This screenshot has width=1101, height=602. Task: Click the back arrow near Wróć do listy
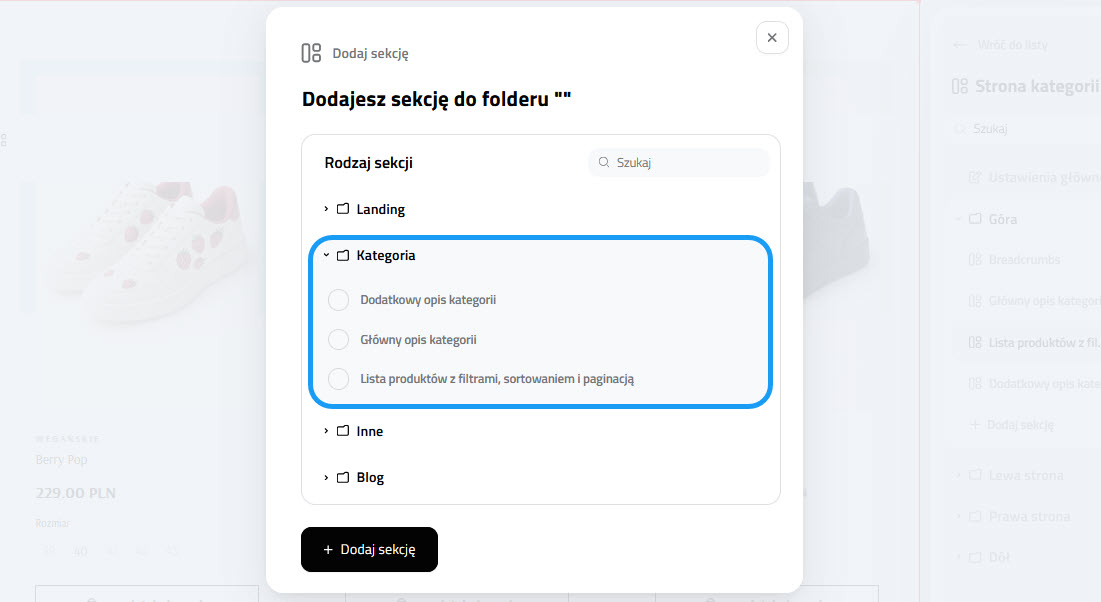pos(960,45)
